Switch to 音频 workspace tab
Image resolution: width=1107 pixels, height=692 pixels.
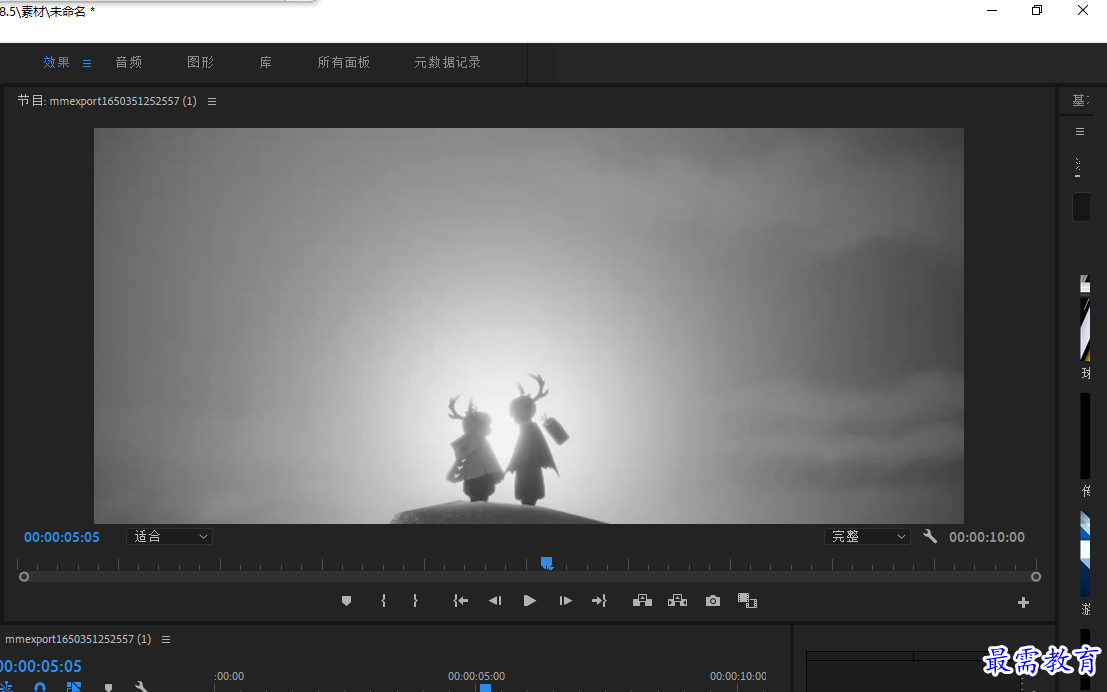point(128,62)
